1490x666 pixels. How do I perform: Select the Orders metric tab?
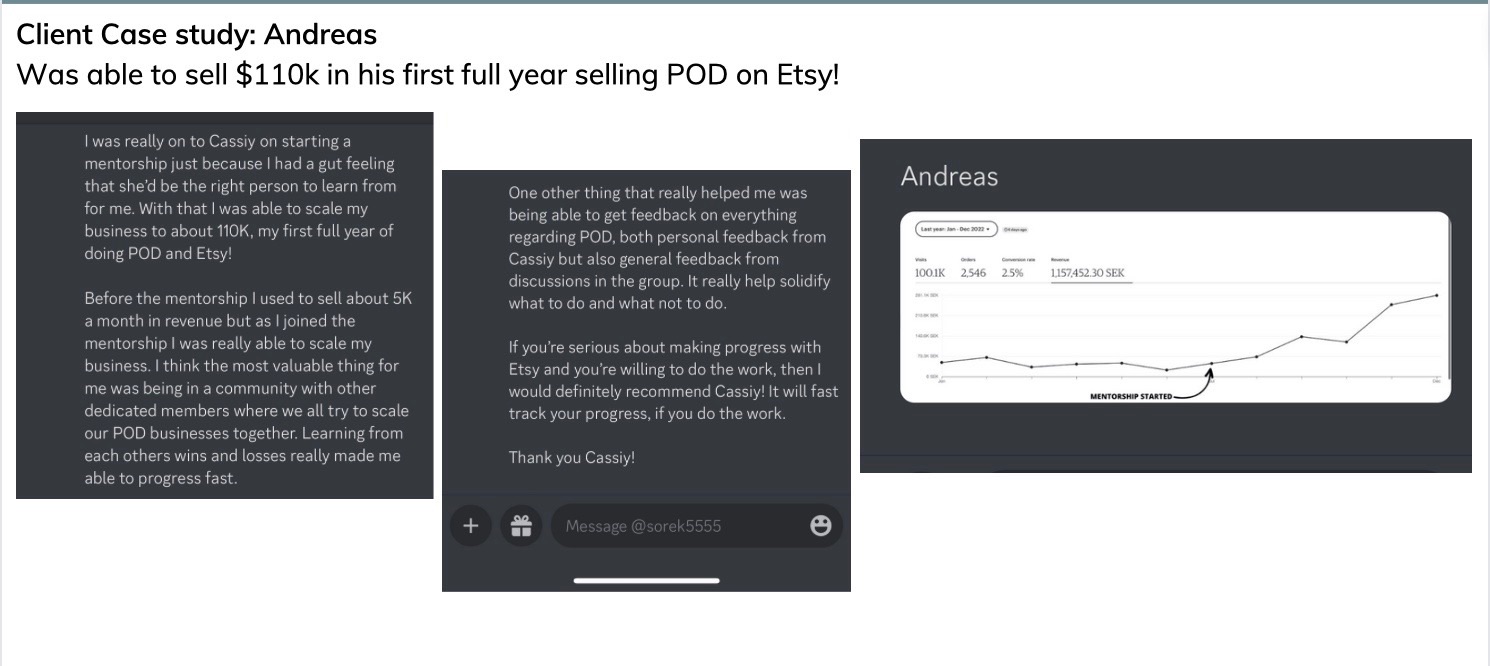(973, 268)
